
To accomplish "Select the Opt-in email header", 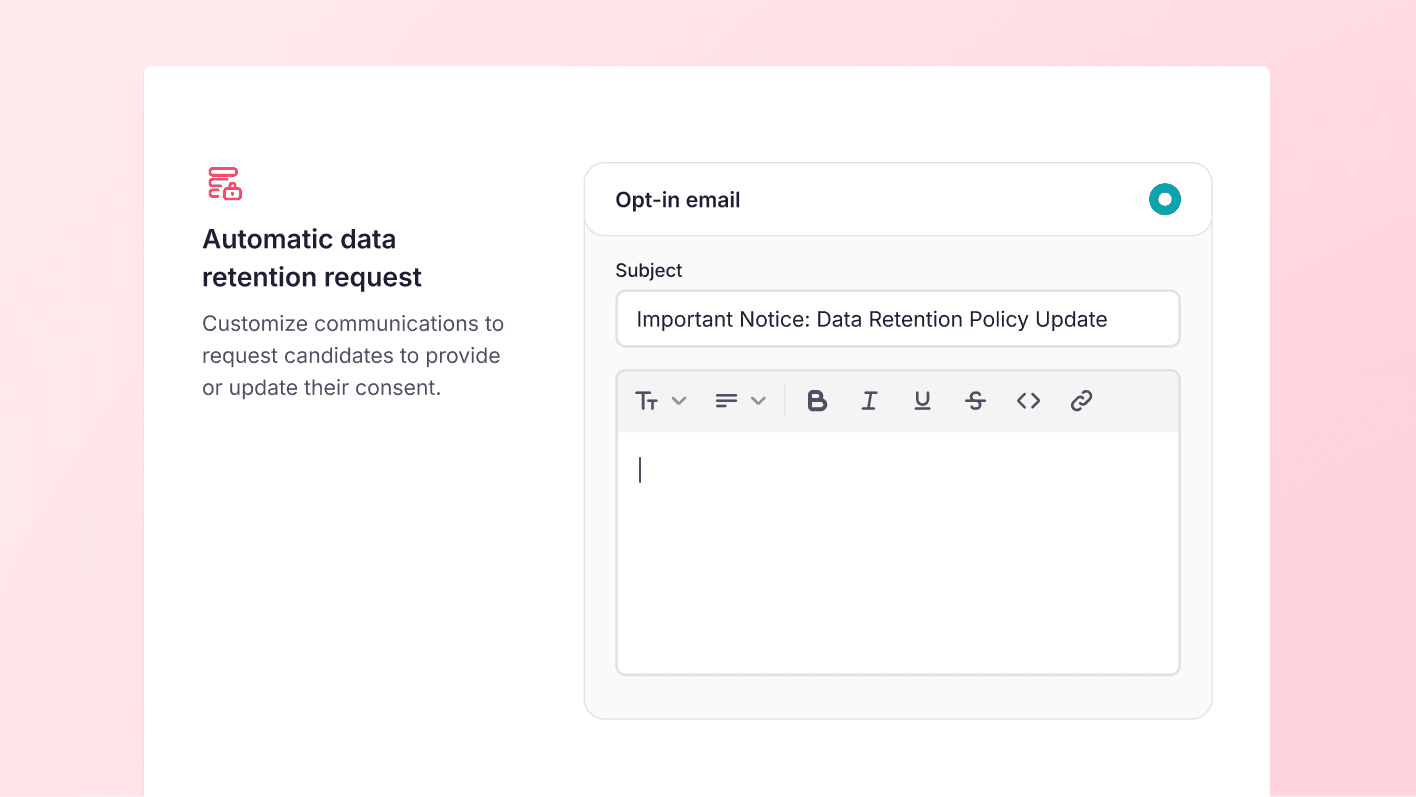I will 678,199.
